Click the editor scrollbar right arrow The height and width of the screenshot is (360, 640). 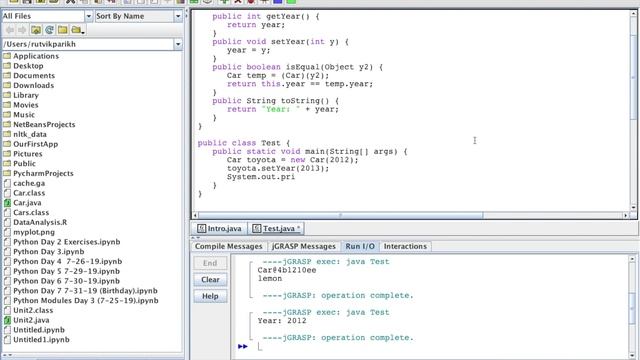tap(626, 215)
